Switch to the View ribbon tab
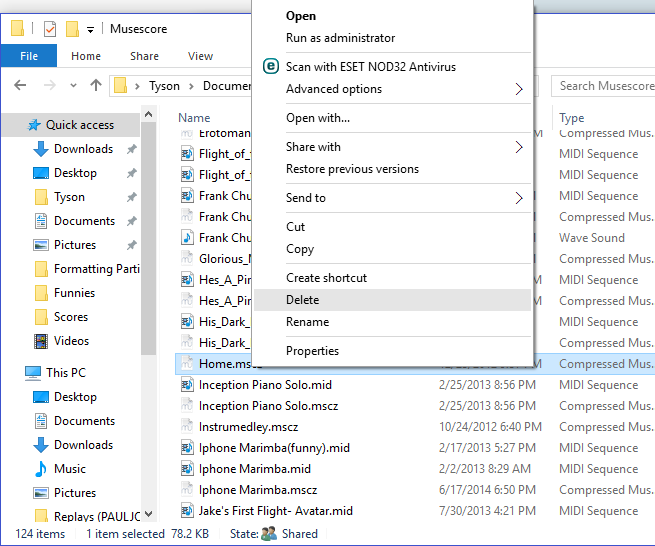 point(200,56)
